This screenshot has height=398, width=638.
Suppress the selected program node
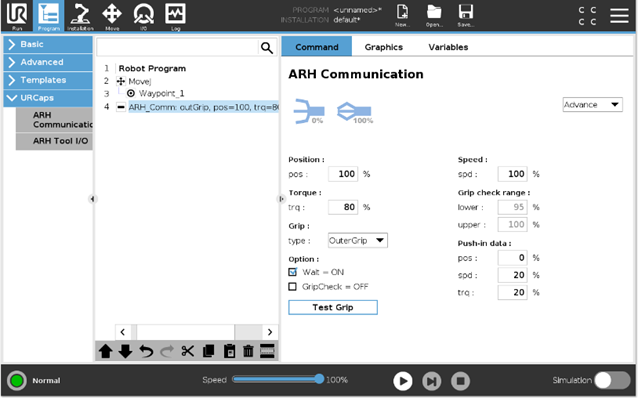(267, 351)
